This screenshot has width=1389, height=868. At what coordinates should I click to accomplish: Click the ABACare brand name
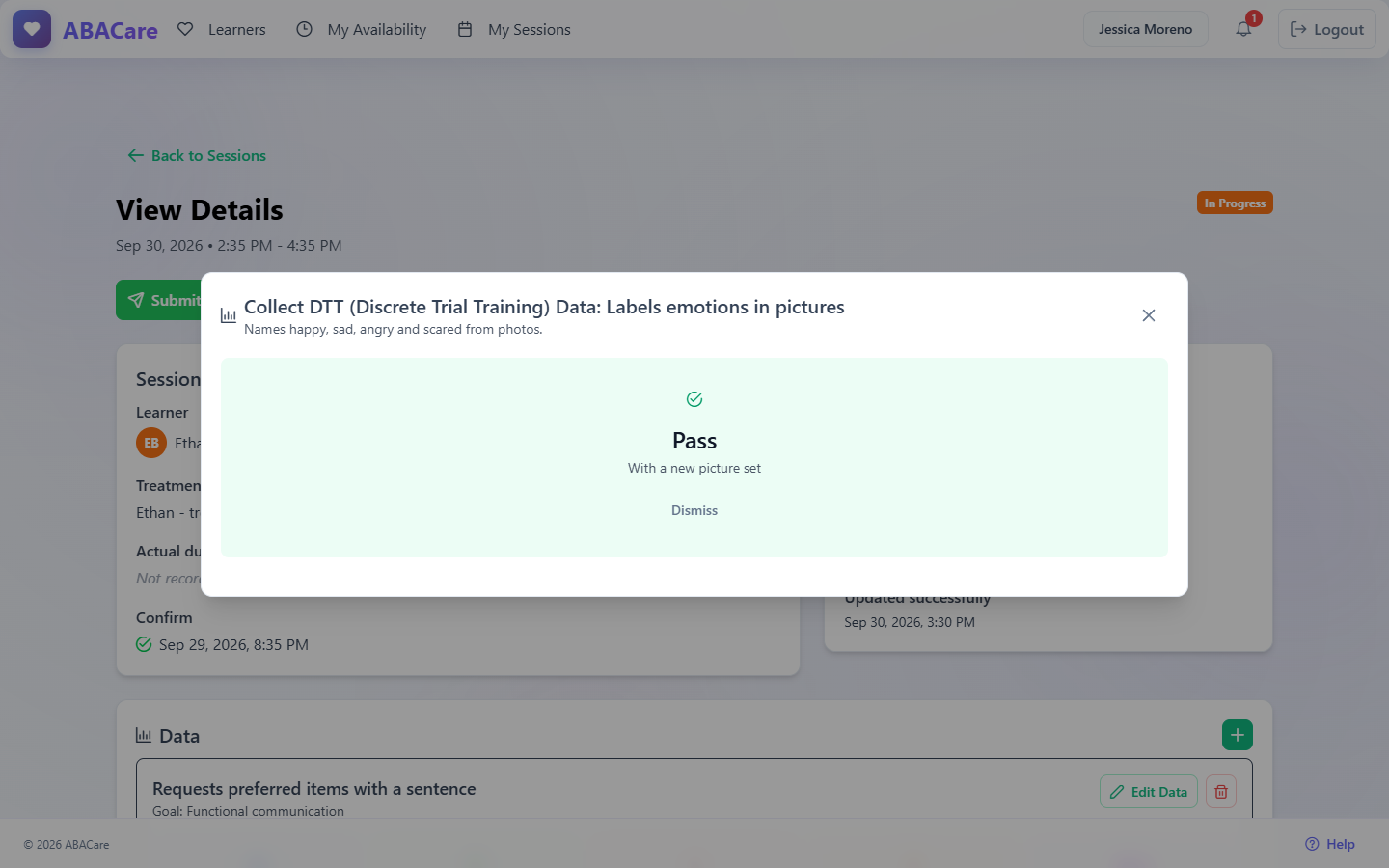pos(111,30)
